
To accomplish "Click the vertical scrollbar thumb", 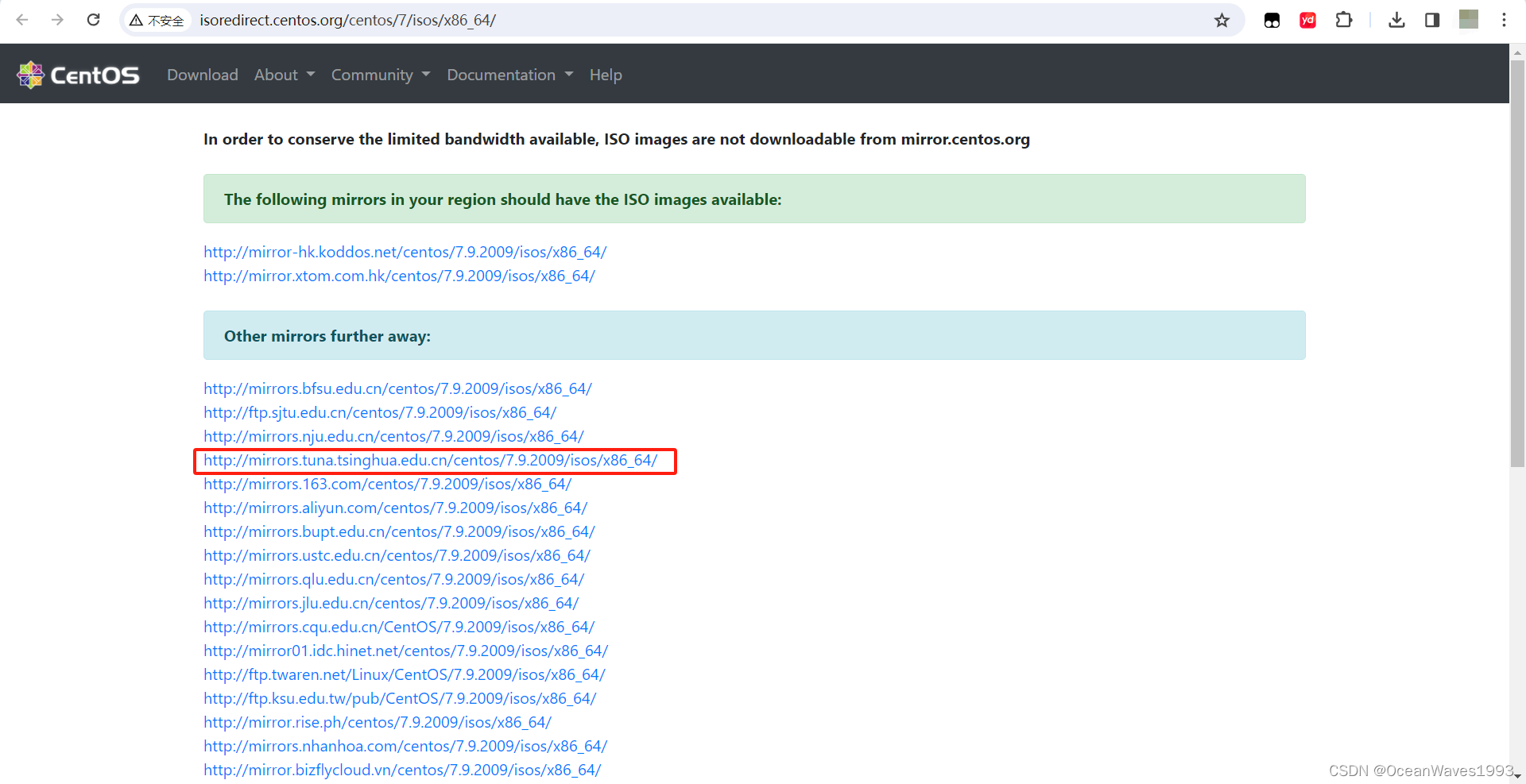I will tap(1517, 265).
